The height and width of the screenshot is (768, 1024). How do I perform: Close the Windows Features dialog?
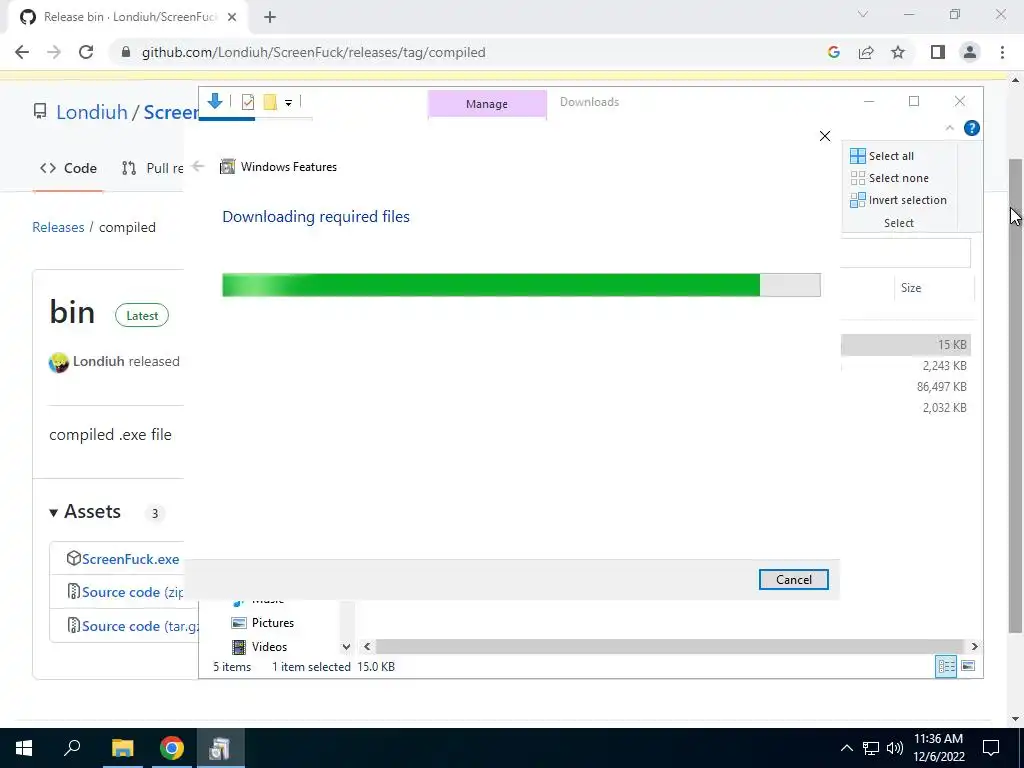coord(824,136)
